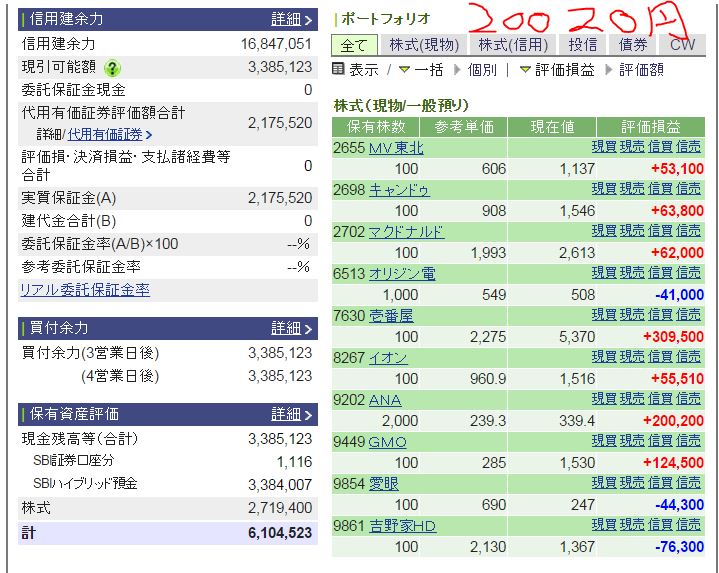Image resolution: width=719 pixels, height=573 pixels.
Task: Click 現買 for 吉野家HD
Action: point(603,525)
